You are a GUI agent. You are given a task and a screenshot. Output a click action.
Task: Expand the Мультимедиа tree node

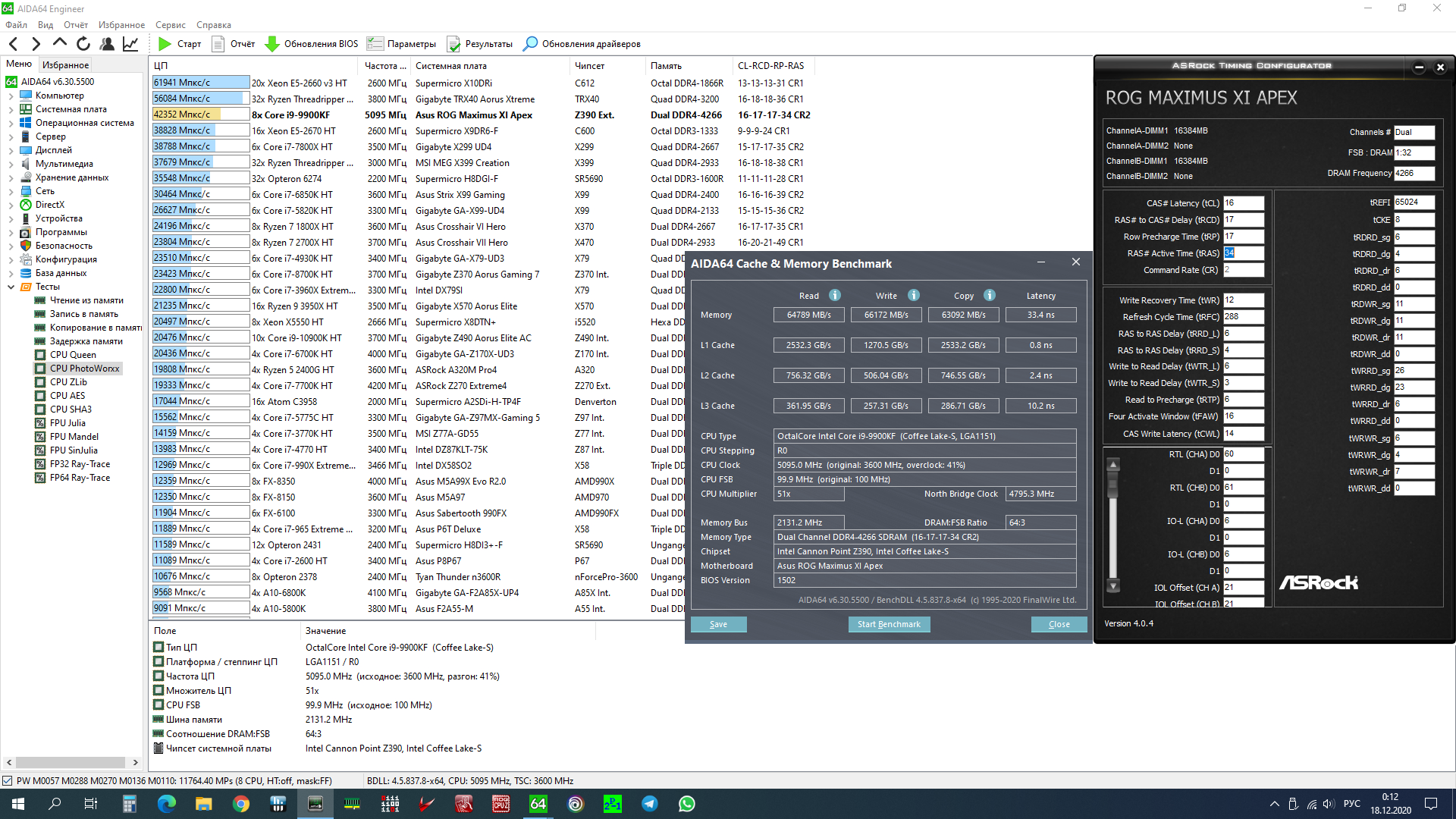point(11,164)
